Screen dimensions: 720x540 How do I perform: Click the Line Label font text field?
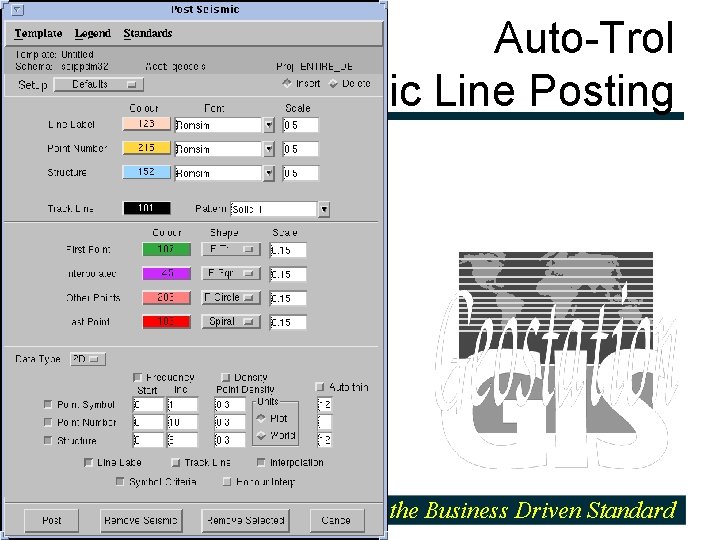tap(218, 125)
